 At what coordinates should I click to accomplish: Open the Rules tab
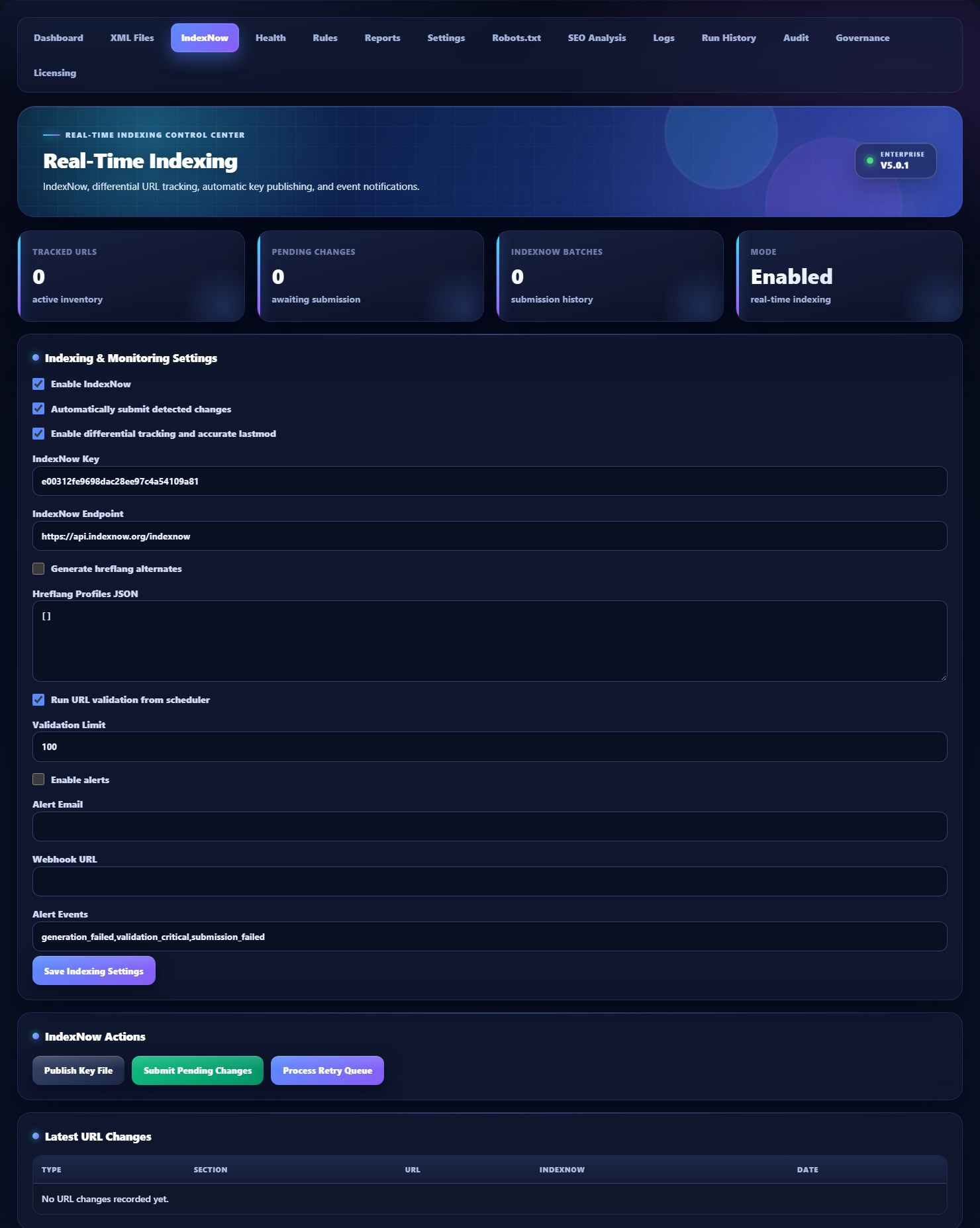(325, 38)
